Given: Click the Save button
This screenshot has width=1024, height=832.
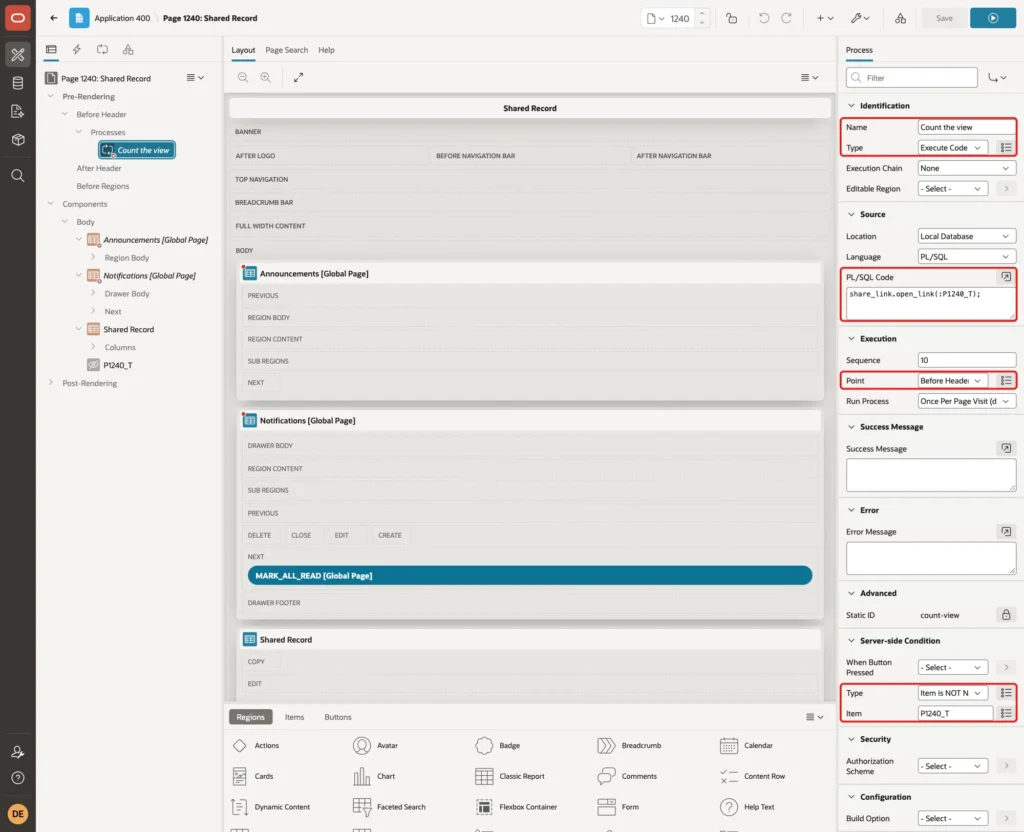Looking at the screenshot, I should pyautogui.click(x=944, y=18).
